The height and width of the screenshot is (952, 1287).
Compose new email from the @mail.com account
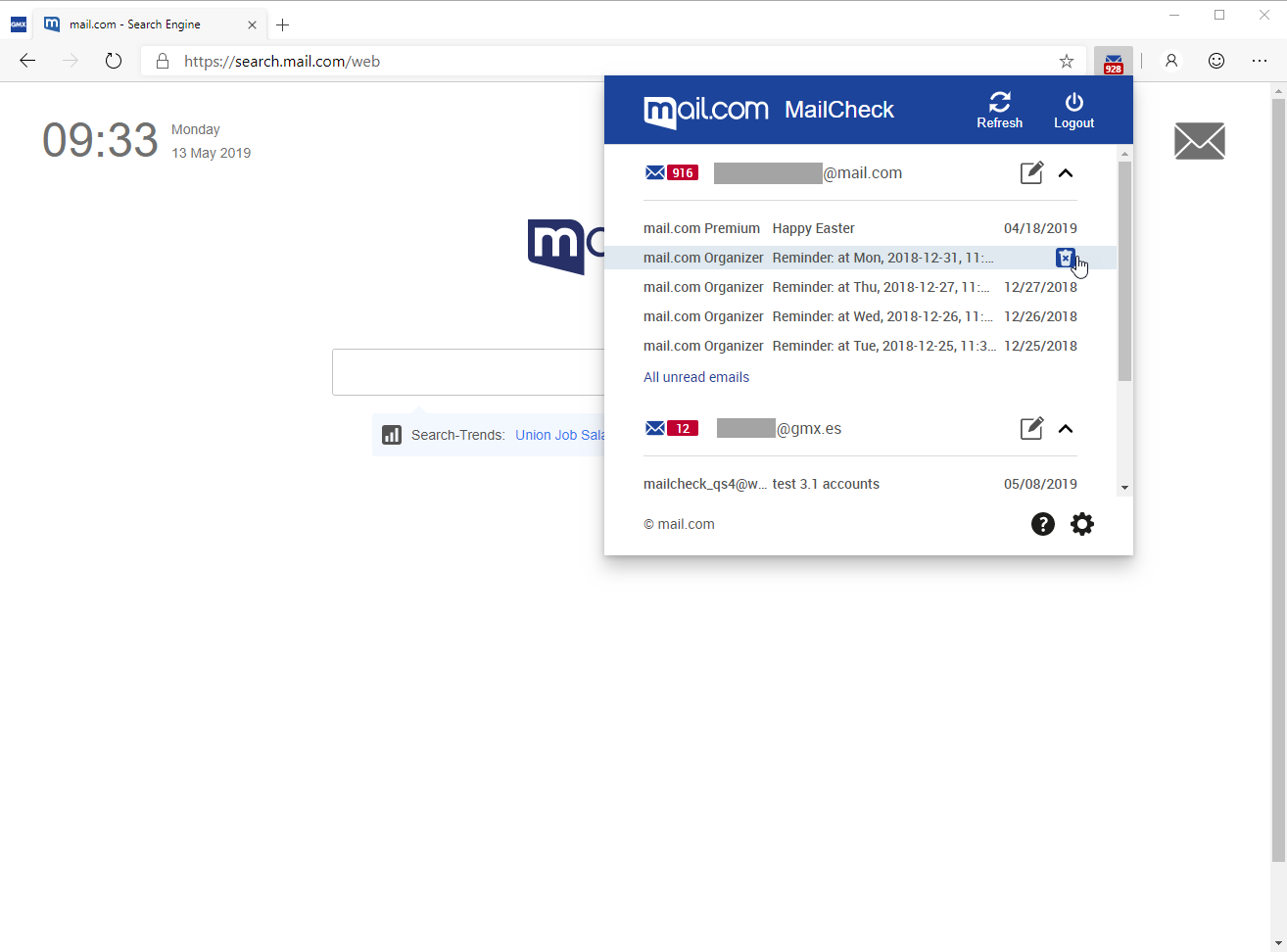[x=1031, y=172]
